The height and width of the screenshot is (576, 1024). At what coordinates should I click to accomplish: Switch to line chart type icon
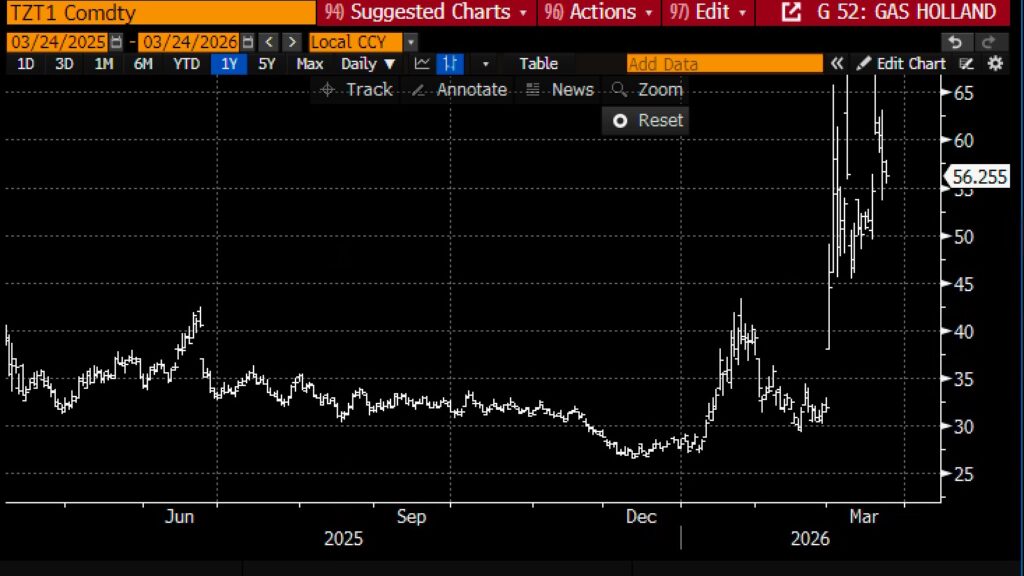click(422, 63)
